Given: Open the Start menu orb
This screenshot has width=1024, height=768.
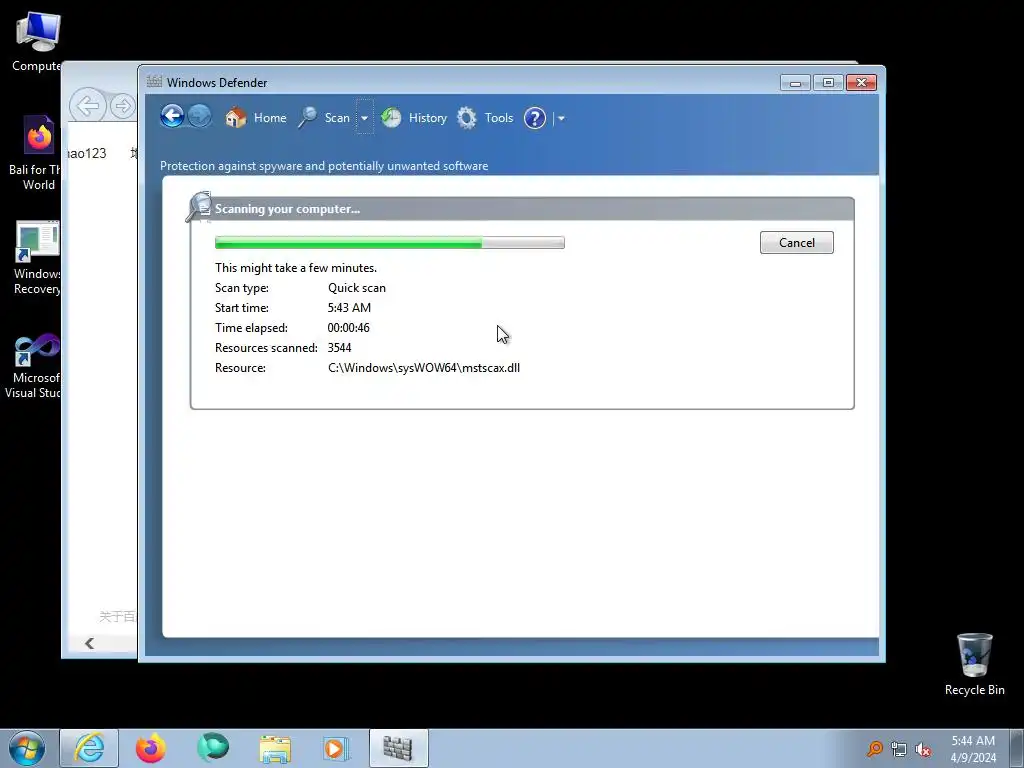Looking at the screenshot, I should click(x=27, y=748).
